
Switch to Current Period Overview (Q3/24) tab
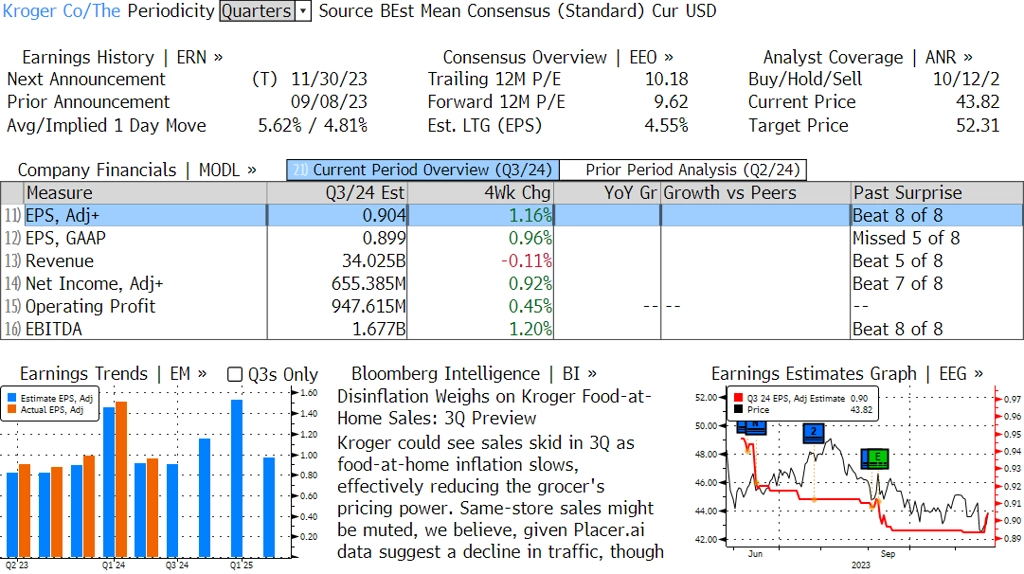(x=423, y=170)
